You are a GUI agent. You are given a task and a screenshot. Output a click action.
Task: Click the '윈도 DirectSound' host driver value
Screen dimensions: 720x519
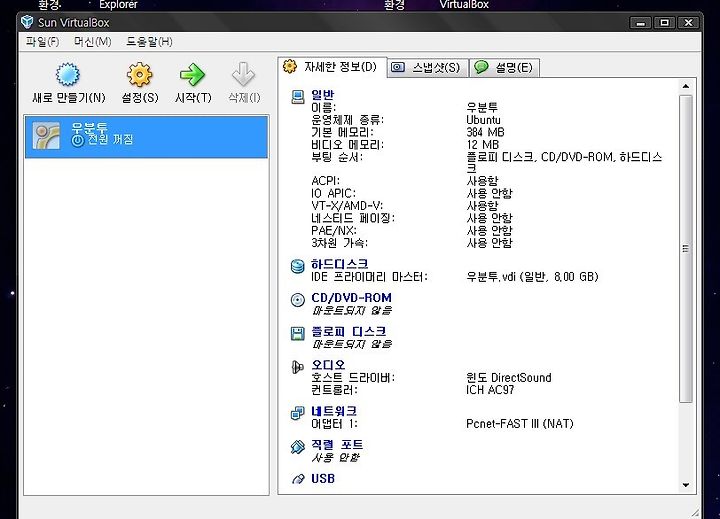click(509, 378)
